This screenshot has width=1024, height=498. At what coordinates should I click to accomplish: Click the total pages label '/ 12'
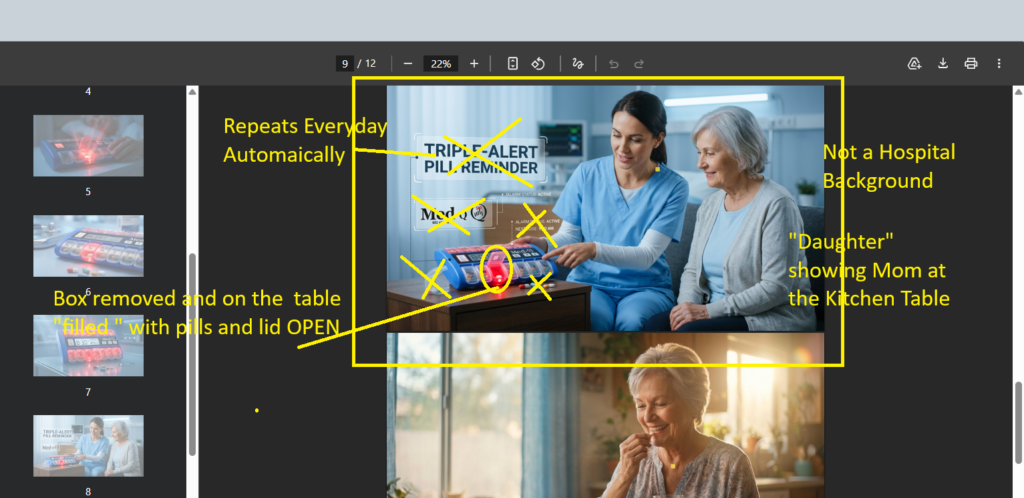(x=367, y=63)
